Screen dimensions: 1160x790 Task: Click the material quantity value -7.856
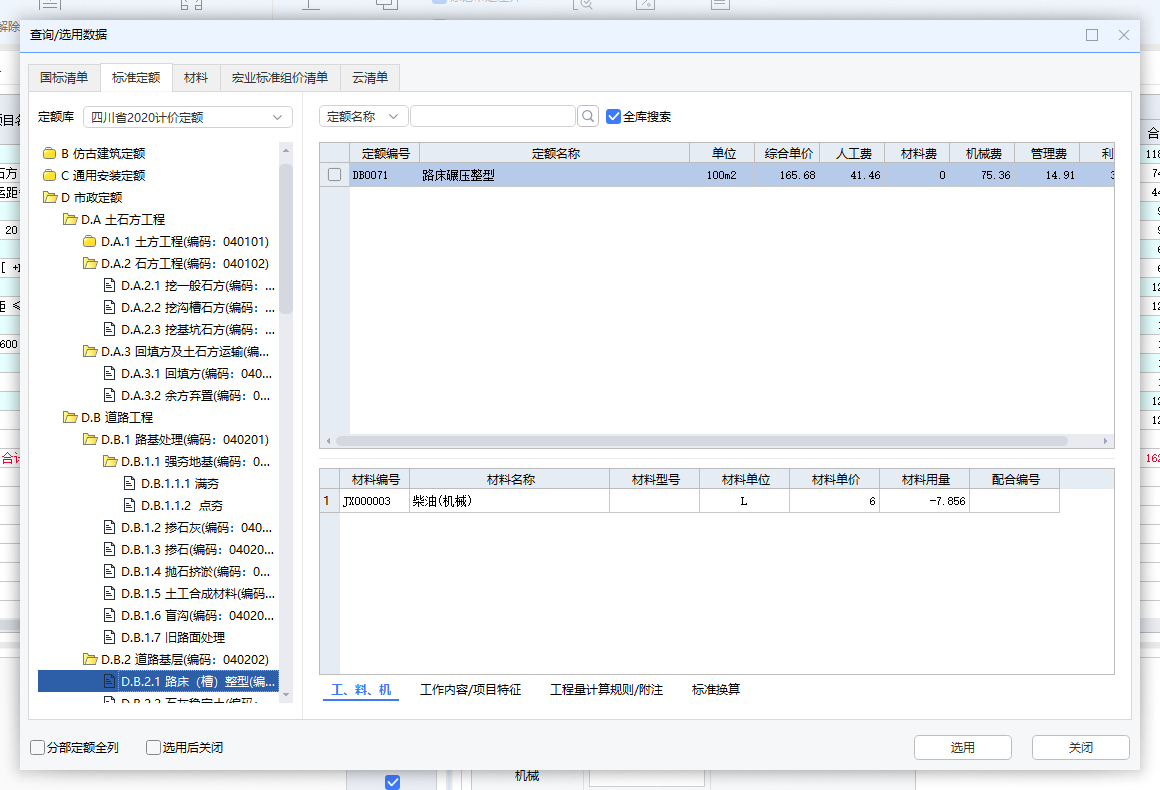[925, 502]
